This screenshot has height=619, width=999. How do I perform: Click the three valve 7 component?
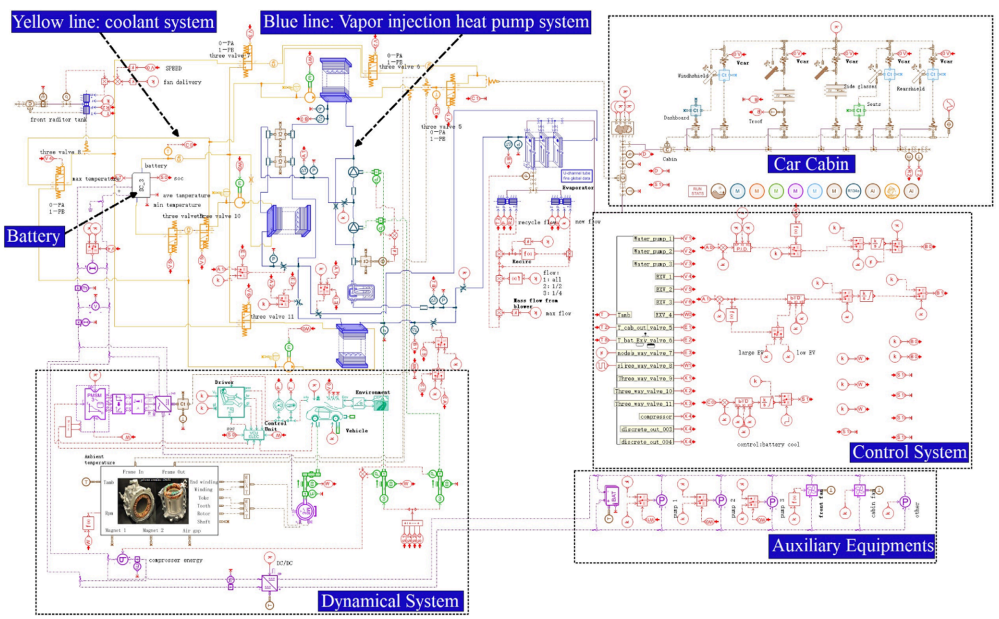[247, 59]
